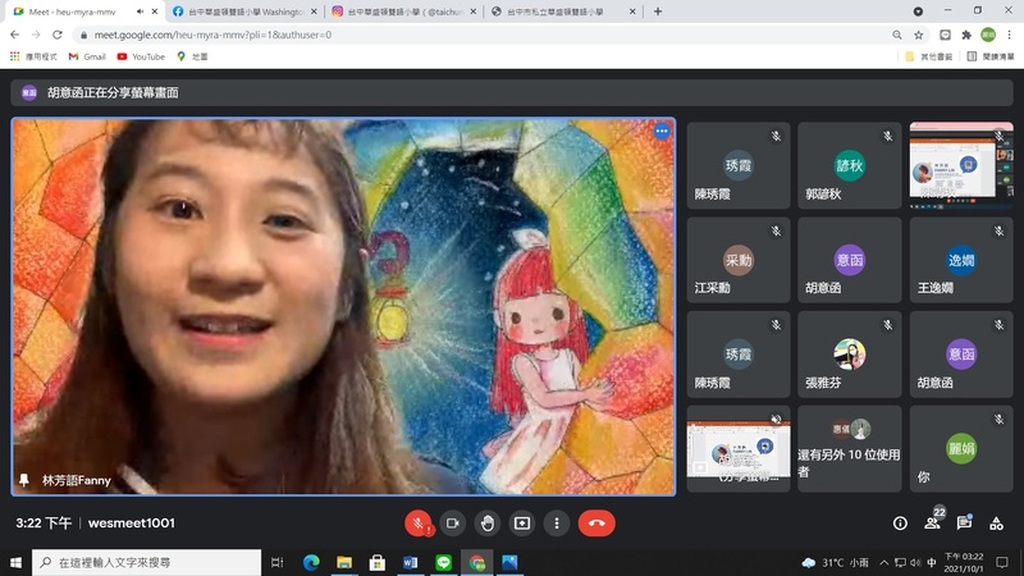Screen dimensions: 1024x576
Task: Raise hand in the meeting
Action: tap(487, 523)
